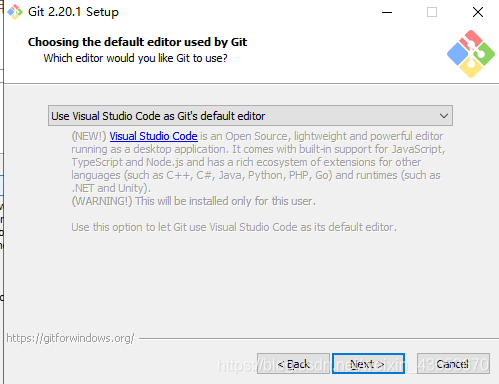
Task: Cancel the Git setup
Action: [x=453, y=364]
